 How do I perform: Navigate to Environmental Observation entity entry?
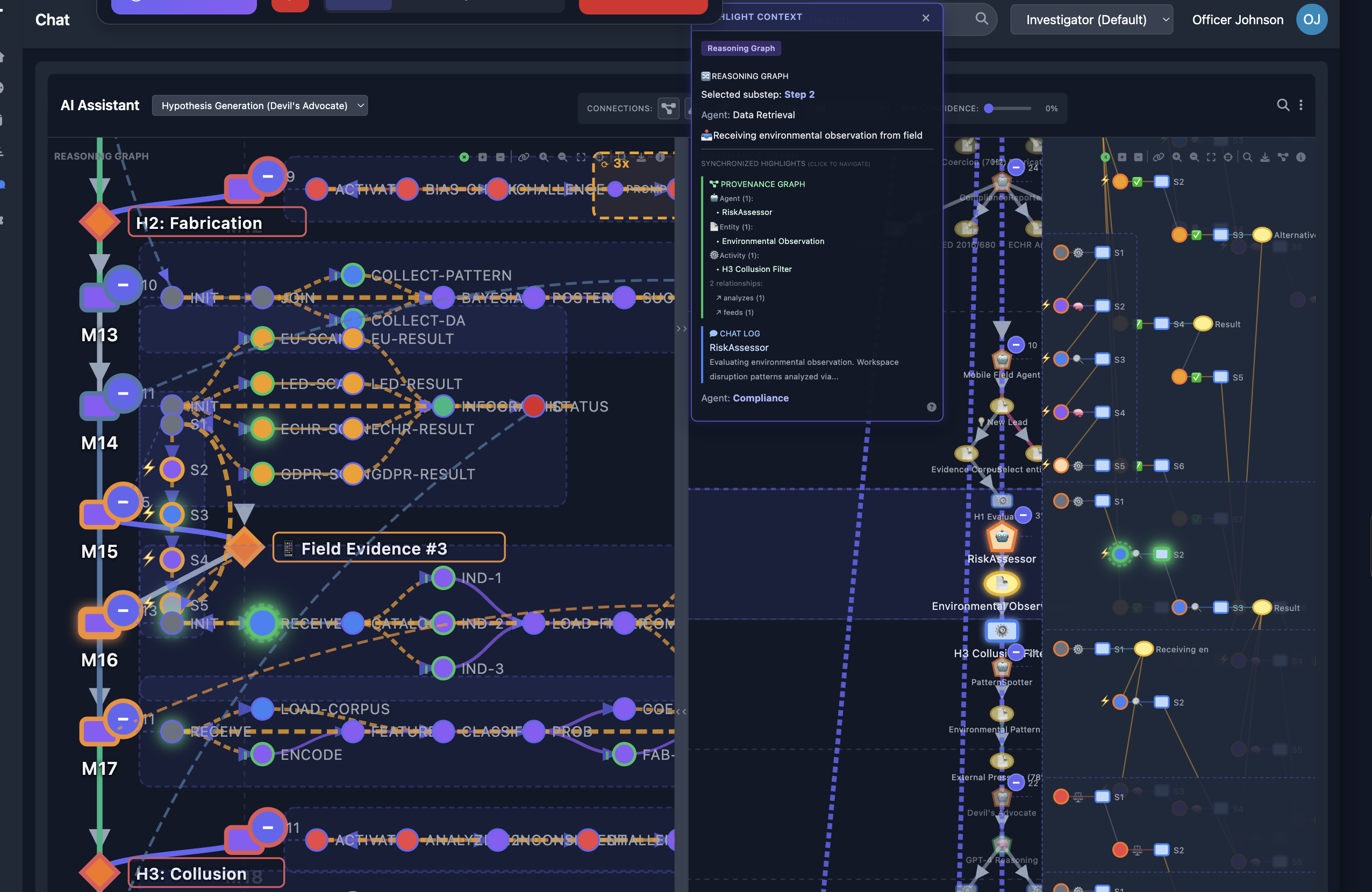[773, 241]
